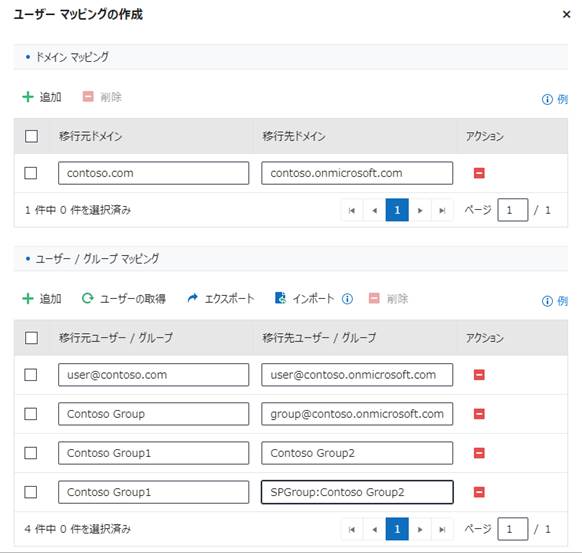This screenshot has width=582, height=553.
Task: Go to first page in user/group mapping pager
Action: click(352, 529)
